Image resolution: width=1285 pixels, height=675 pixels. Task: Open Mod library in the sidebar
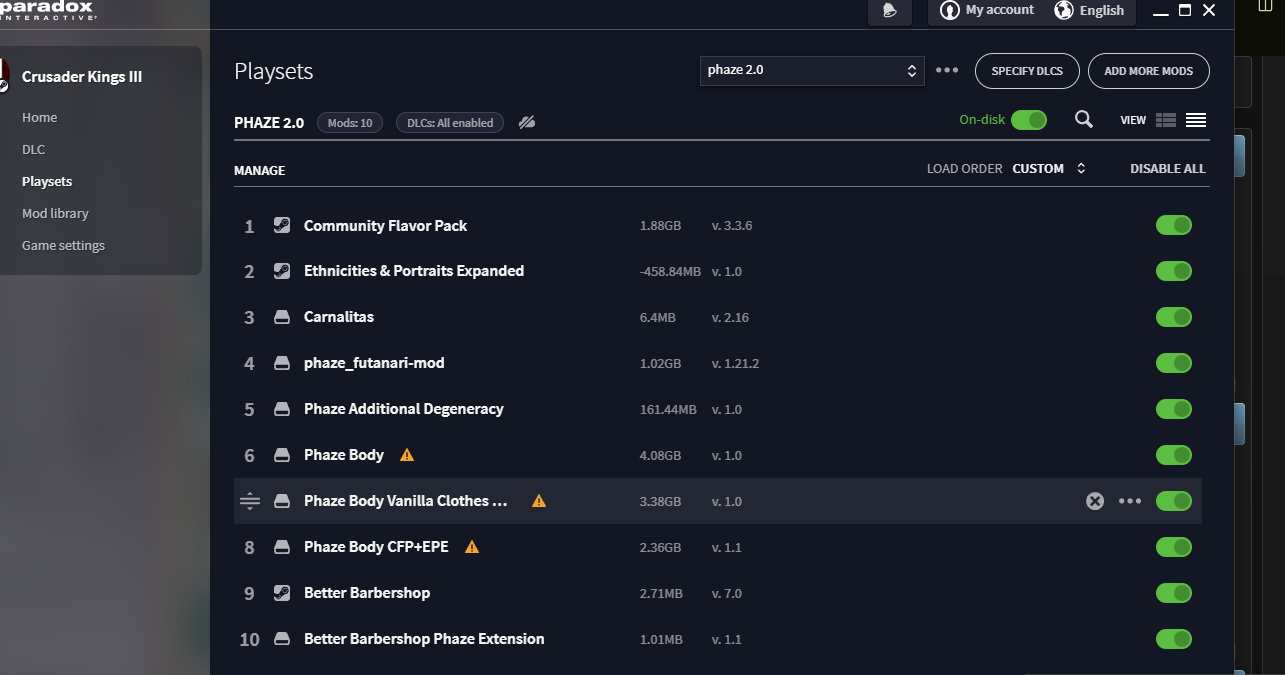(x=55, y=213)
